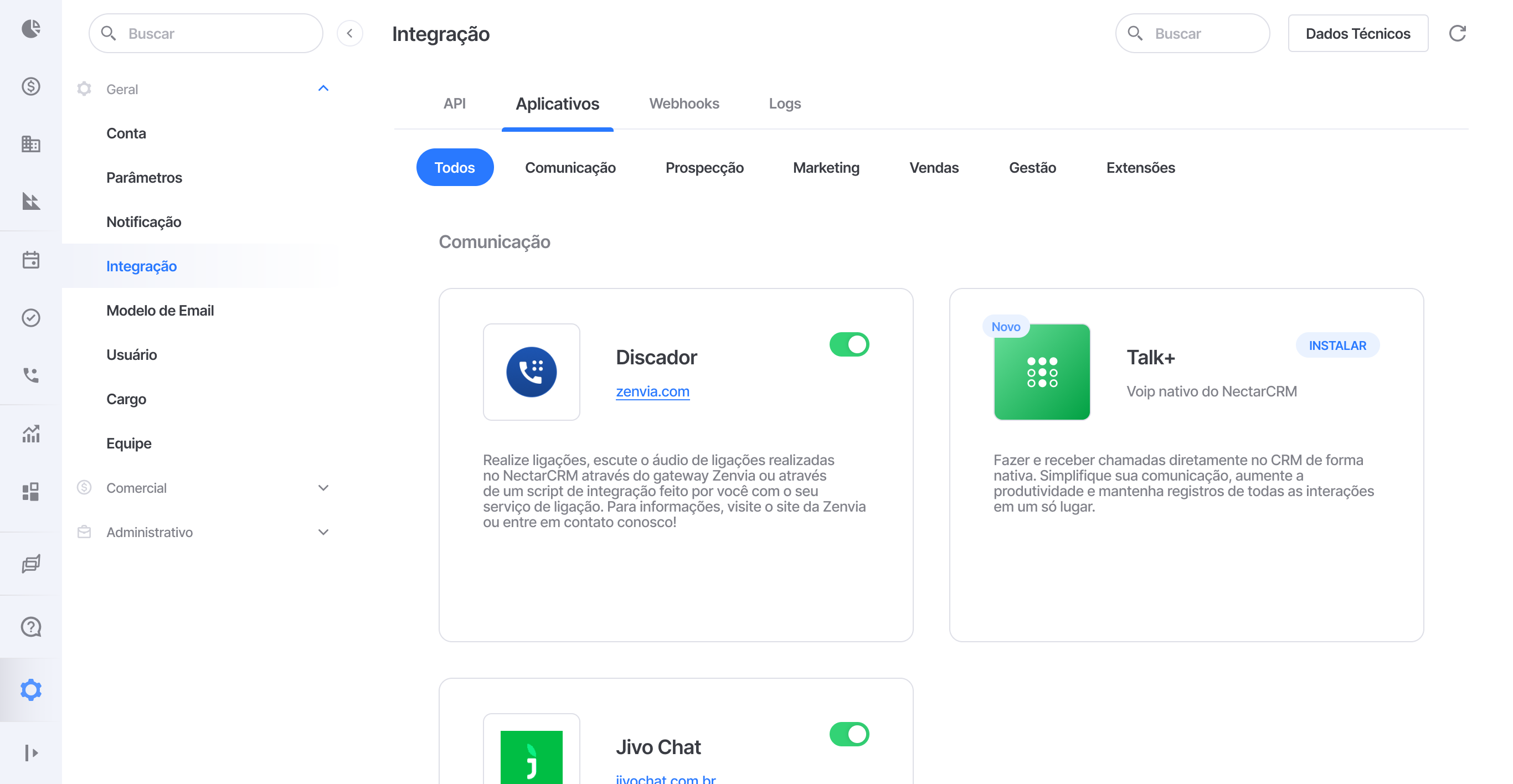This screenshot has height=784, width=1513.
Task: Open the settings gear sidebar icon
Action: 30,690
